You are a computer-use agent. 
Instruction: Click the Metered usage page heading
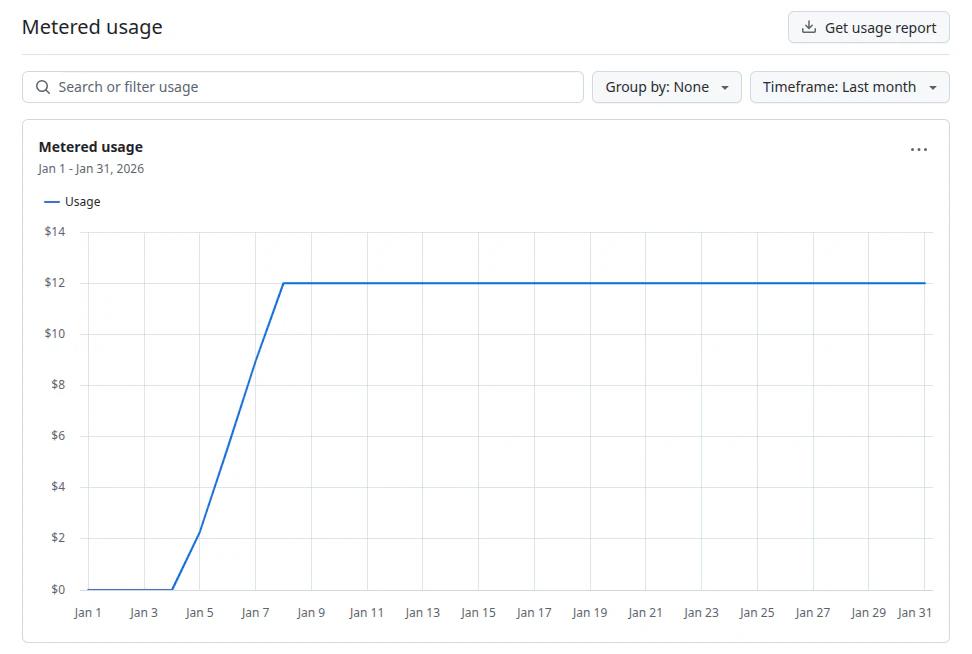coord(92,27)
